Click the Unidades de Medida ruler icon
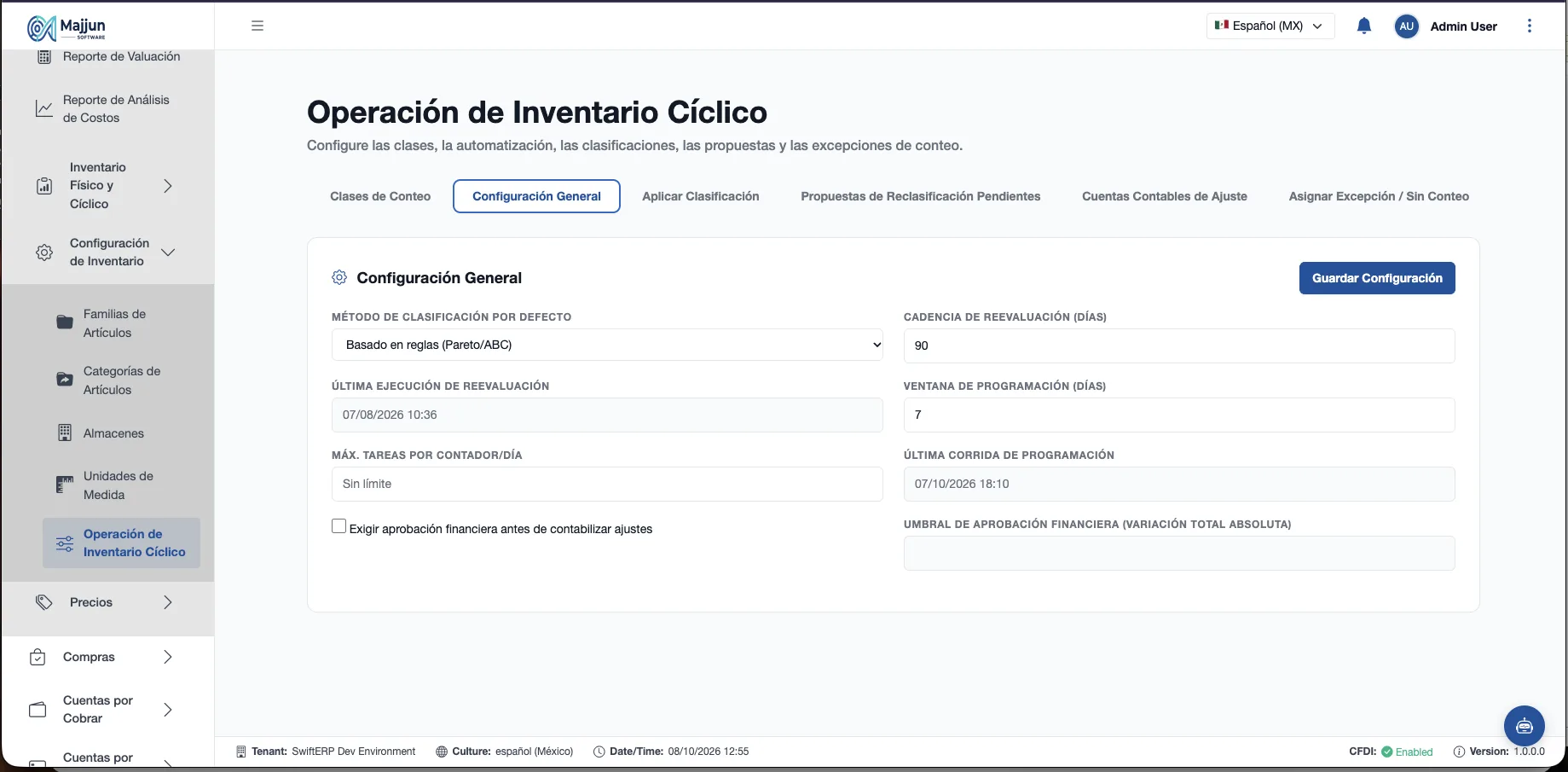 (x=65, y=485)
